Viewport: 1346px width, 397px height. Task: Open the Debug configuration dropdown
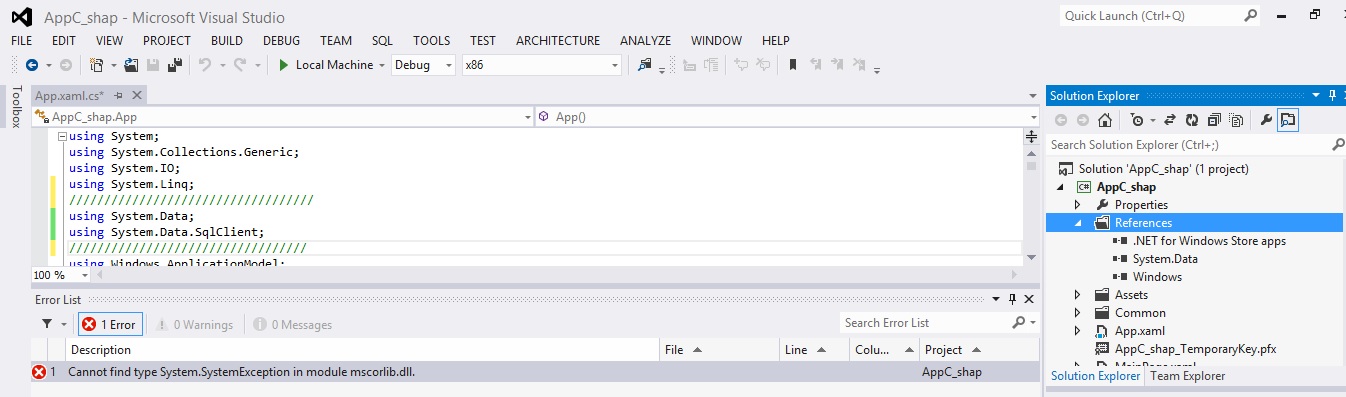tap(425, 65)
